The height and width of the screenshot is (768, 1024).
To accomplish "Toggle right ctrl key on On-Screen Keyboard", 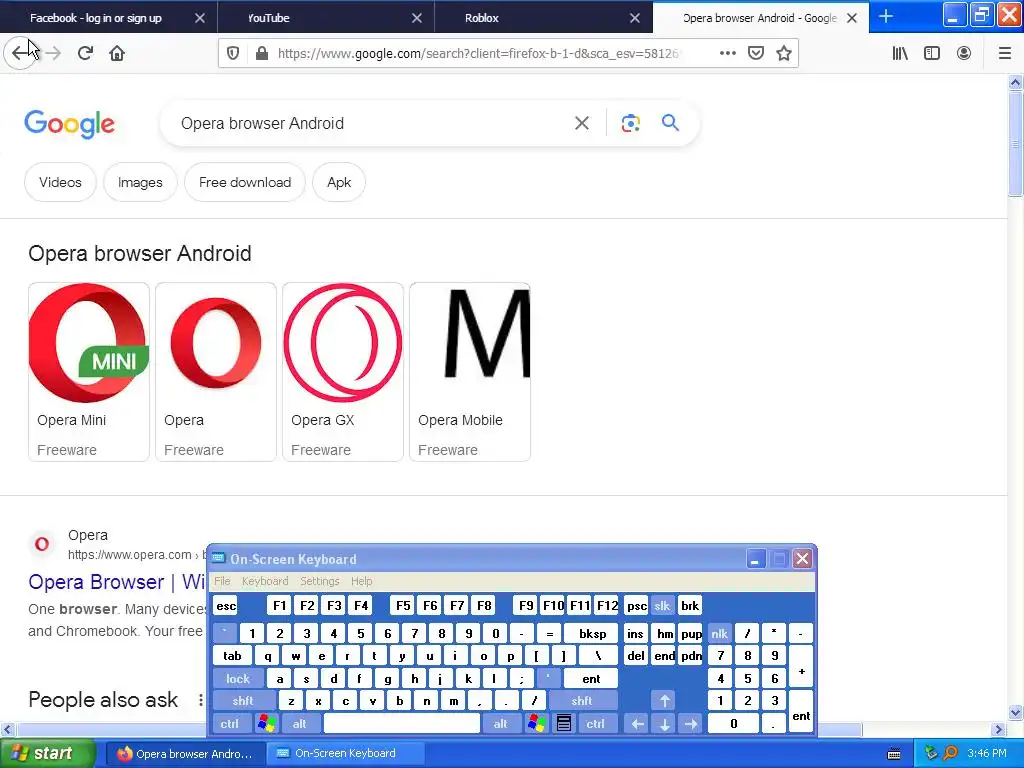I will coord(596,723).
